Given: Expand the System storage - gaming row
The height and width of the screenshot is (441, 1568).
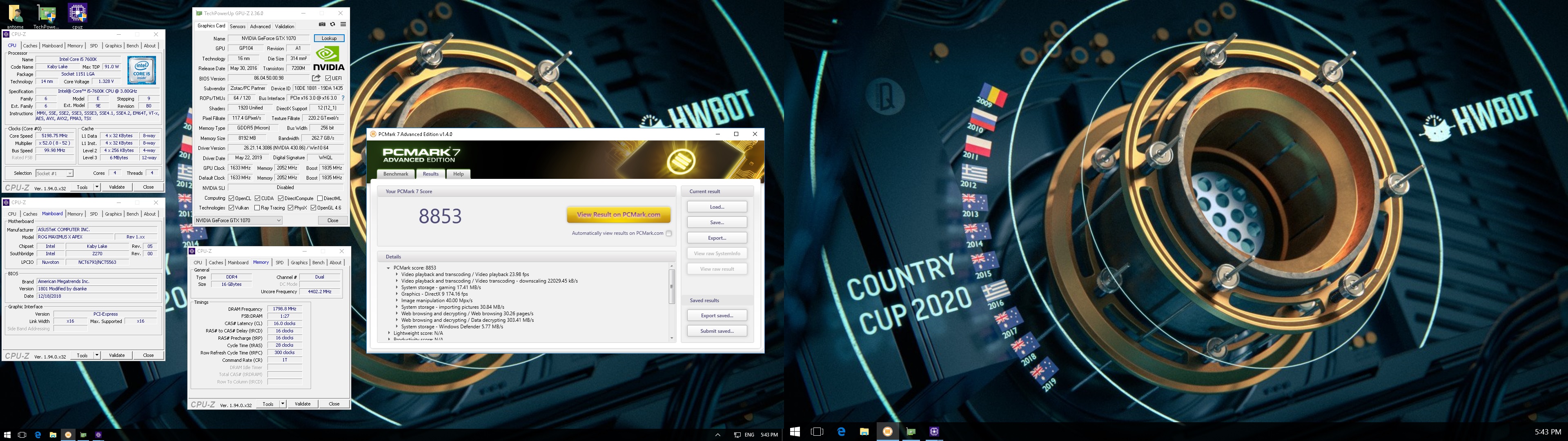Looking at the screenshot, I should (x=396, y=287).
